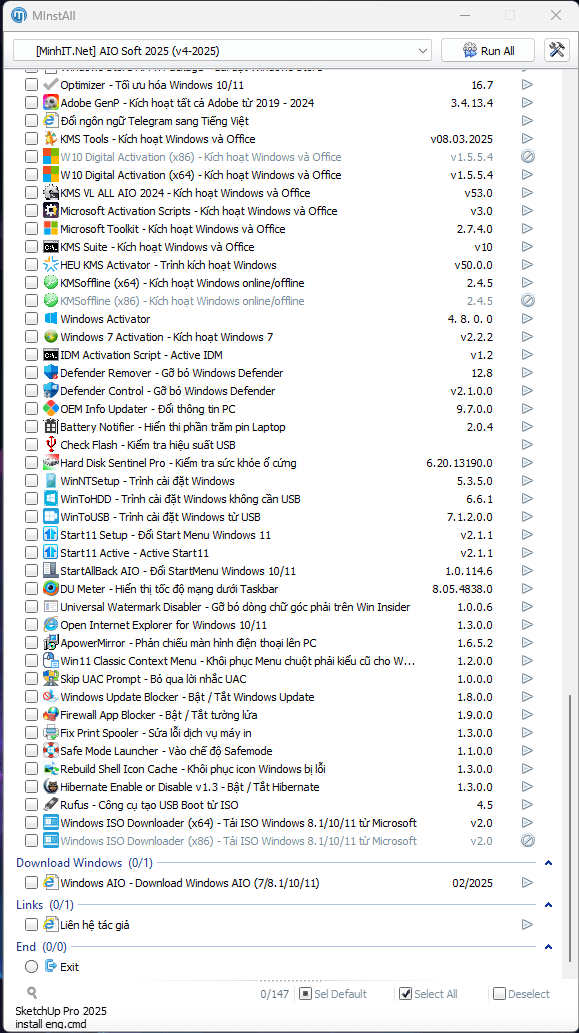579x1033 pixels.
Task: Check W10 Digital Activation (x64) box
Action: click(31, 175)
